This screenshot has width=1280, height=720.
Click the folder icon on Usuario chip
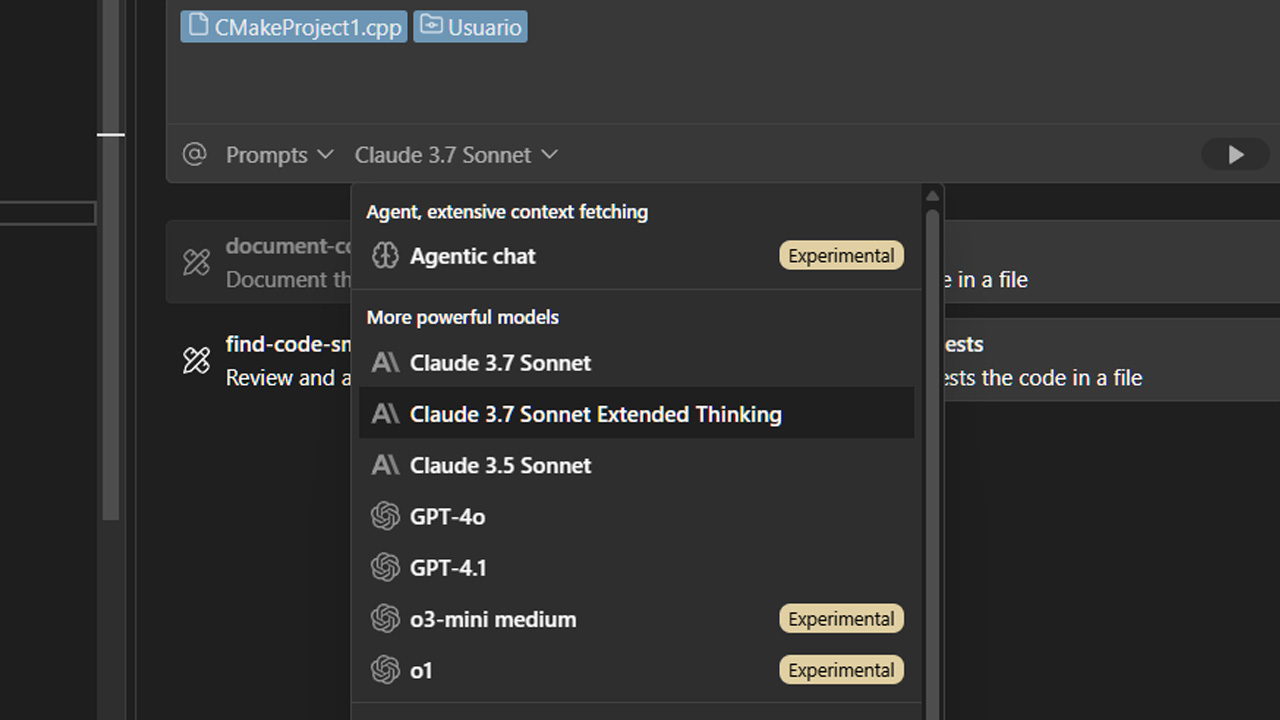tap(431, 26)
